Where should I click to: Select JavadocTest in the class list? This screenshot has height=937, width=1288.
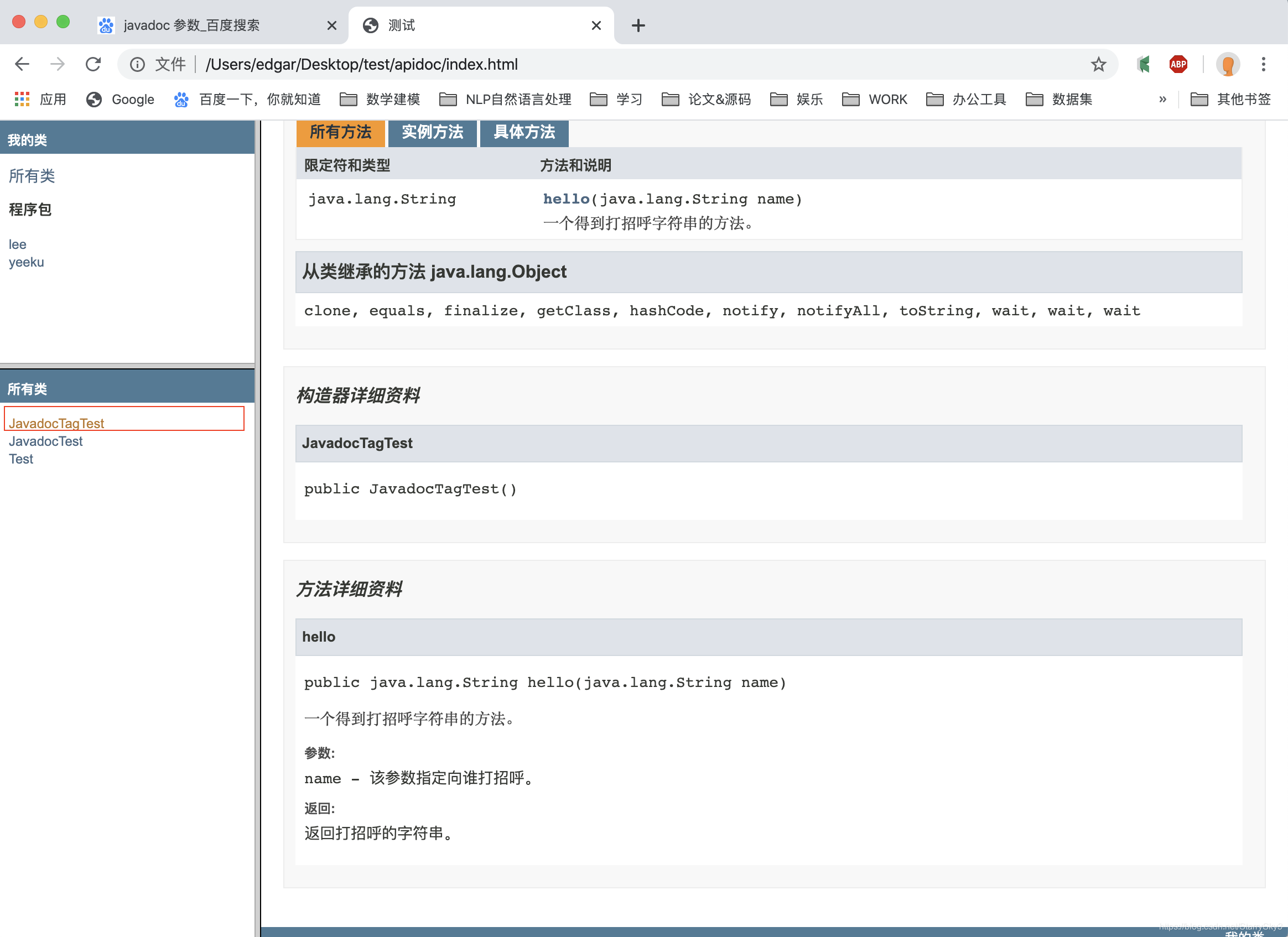[x=45, y=441]
